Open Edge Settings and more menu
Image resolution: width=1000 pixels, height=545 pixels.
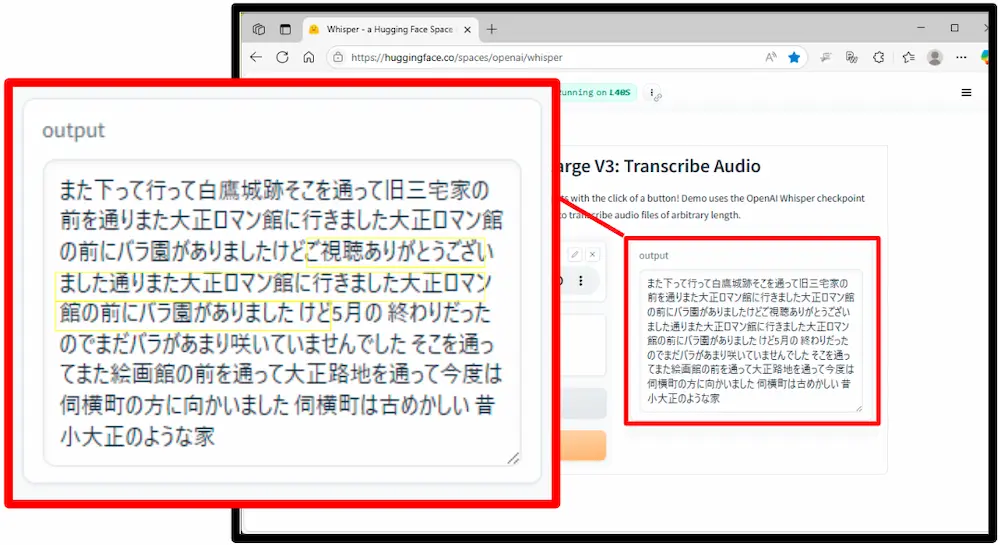(961, 57)
